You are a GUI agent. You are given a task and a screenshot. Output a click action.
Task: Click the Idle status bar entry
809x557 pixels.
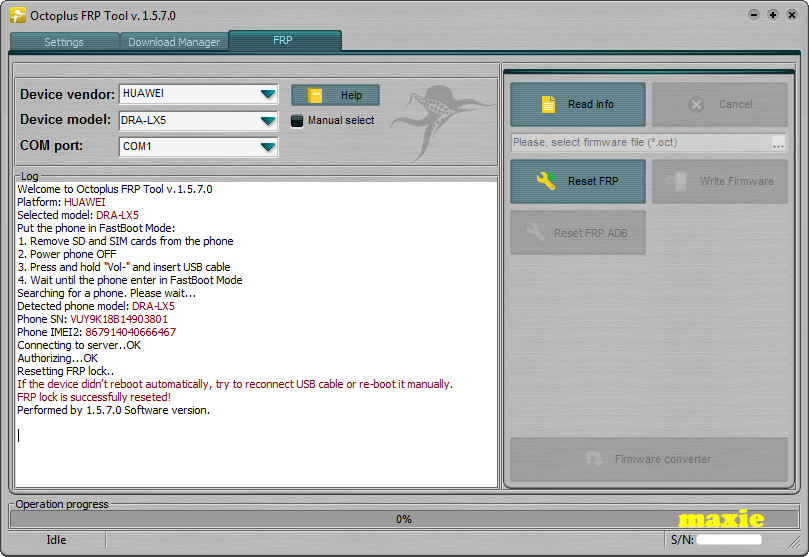[x=56, y=540]
